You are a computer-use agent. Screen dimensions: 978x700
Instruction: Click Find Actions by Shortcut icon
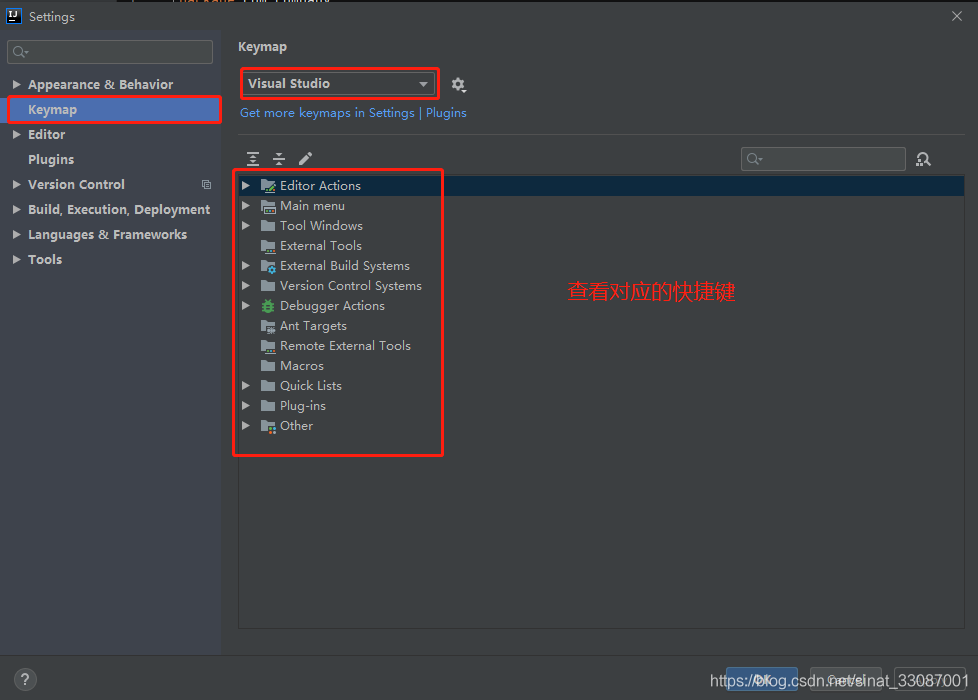(x=923, y=159)
